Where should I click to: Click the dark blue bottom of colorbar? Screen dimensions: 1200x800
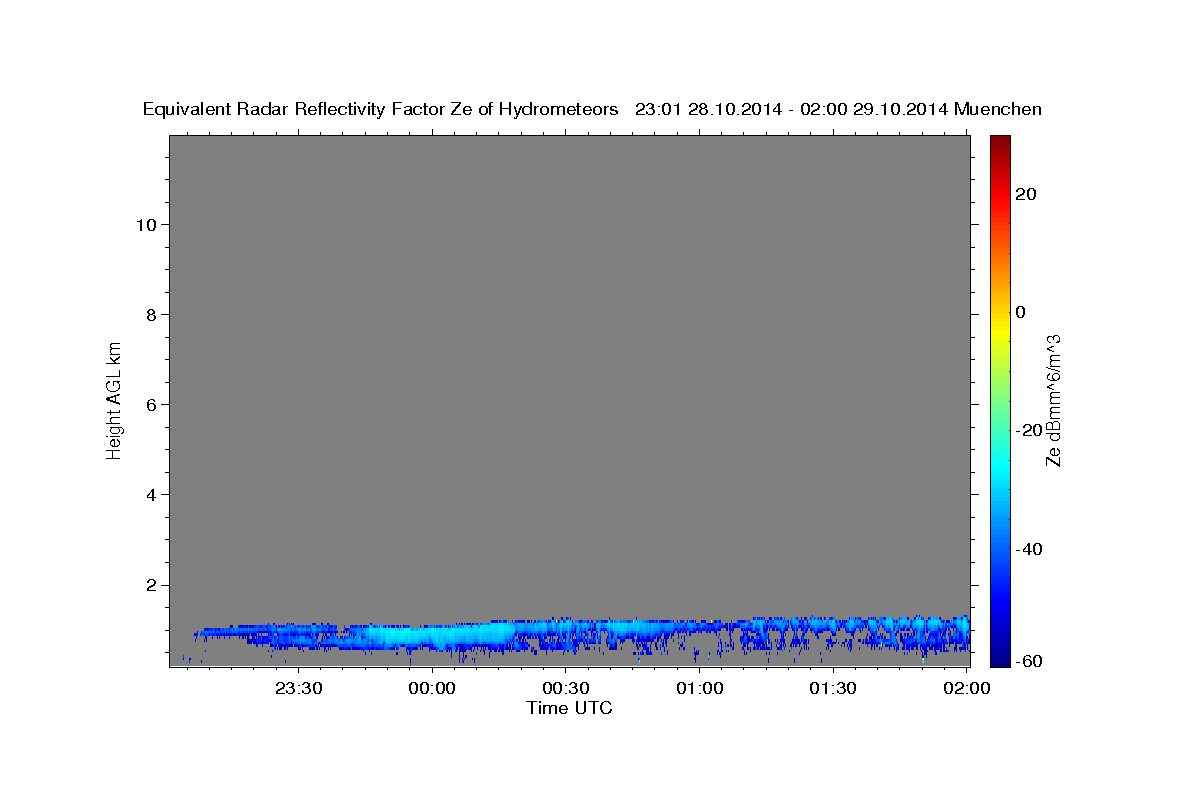point(999,658)
